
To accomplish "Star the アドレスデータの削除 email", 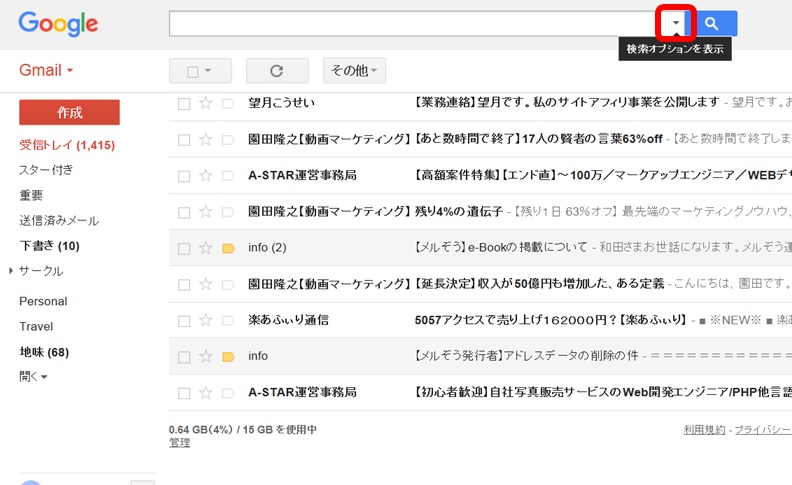I will pos(206,357).
